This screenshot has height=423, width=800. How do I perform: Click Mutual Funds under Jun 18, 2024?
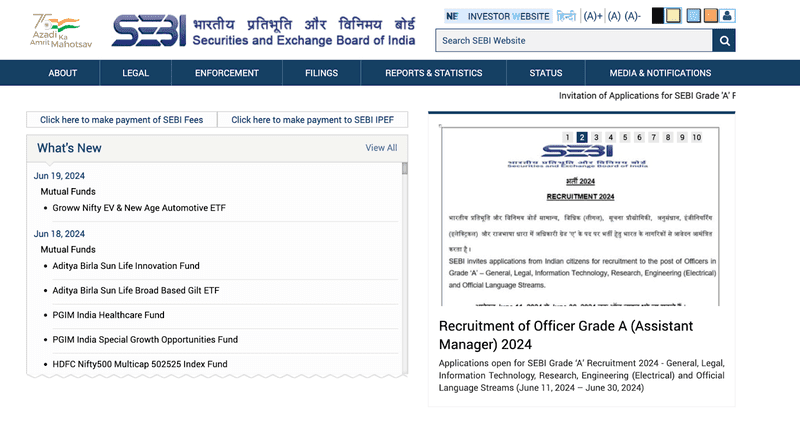(x=68, y=250)
